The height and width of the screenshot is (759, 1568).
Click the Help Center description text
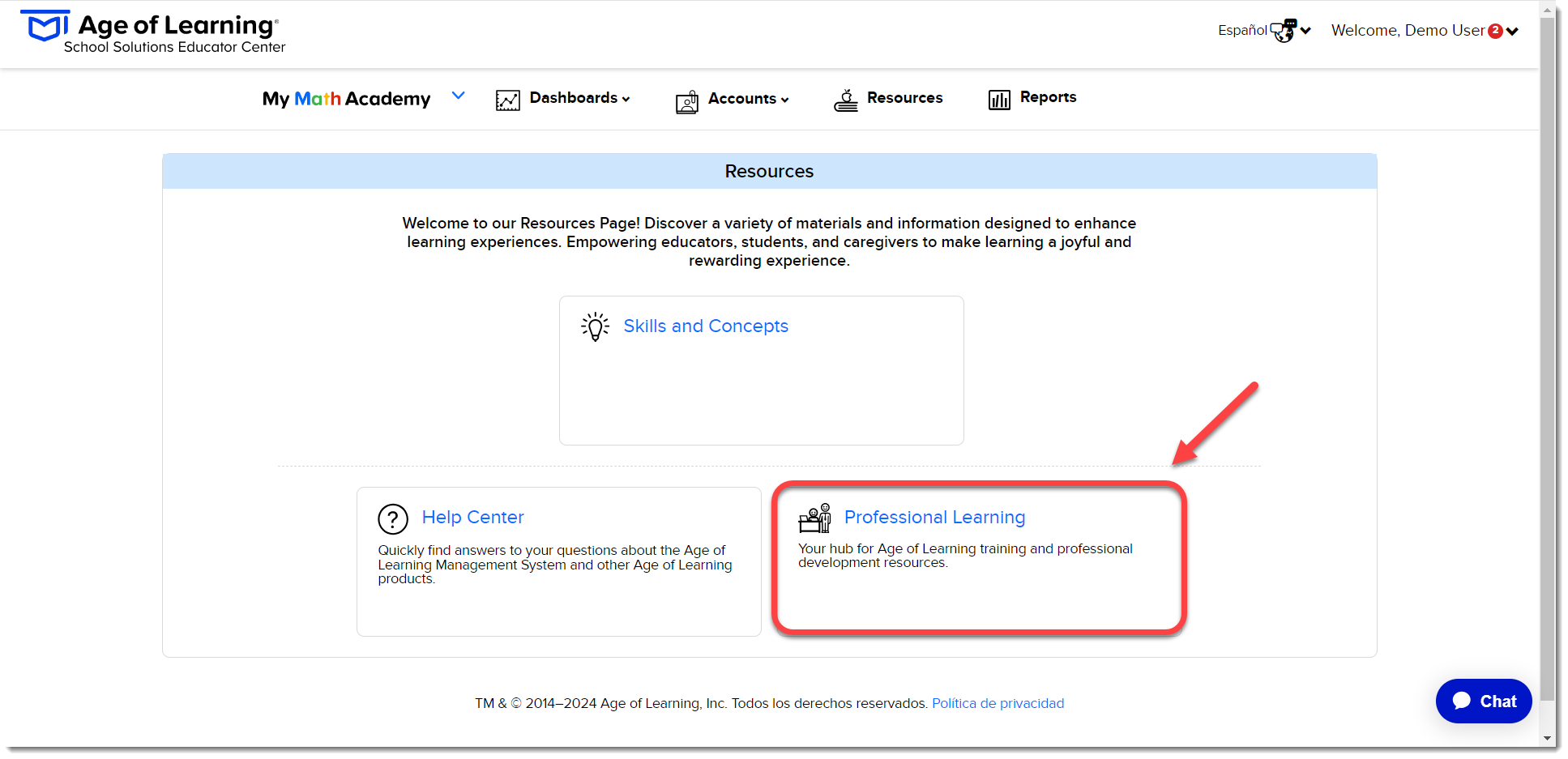click(555, 565)
